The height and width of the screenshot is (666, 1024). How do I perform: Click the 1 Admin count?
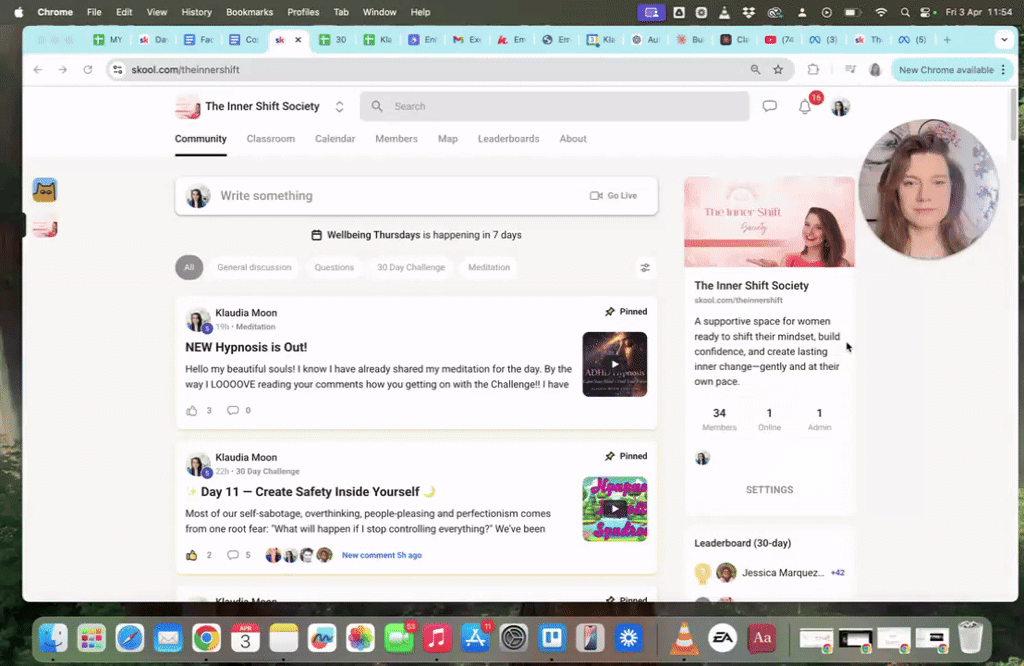coord(819,419)
